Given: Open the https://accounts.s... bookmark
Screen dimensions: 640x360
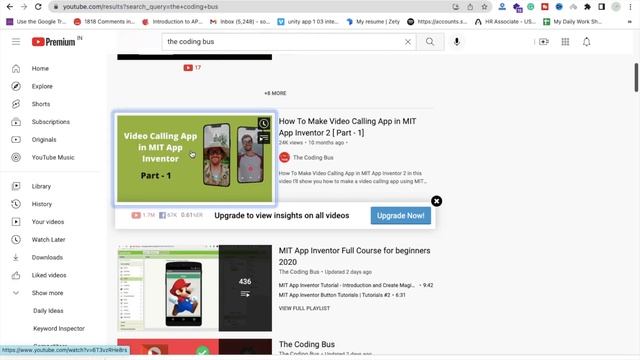Looking at the screenshot, I should tap(438, 22).
